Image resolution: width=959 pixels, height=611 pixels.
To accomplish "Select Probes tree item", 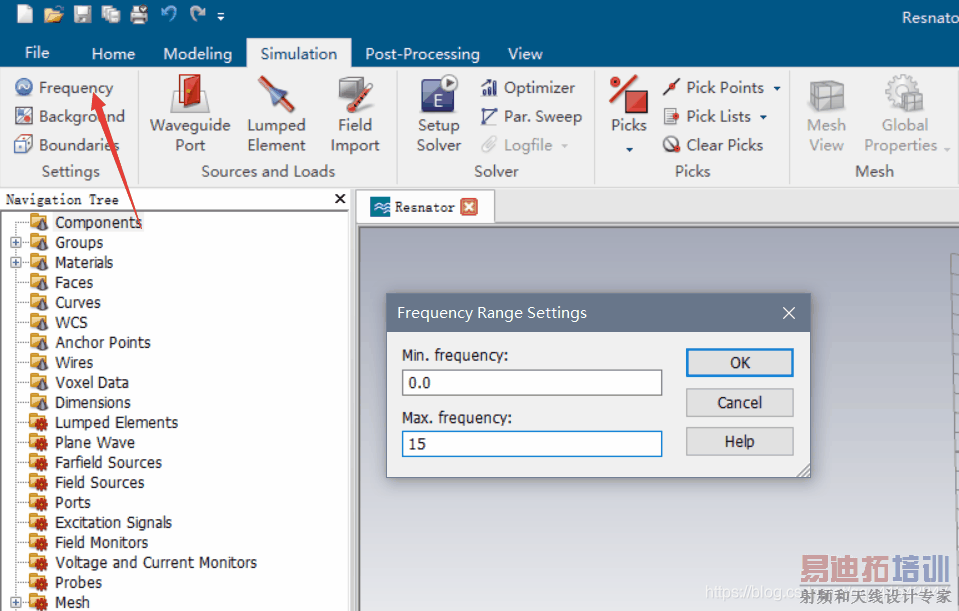I will [78, 583].
